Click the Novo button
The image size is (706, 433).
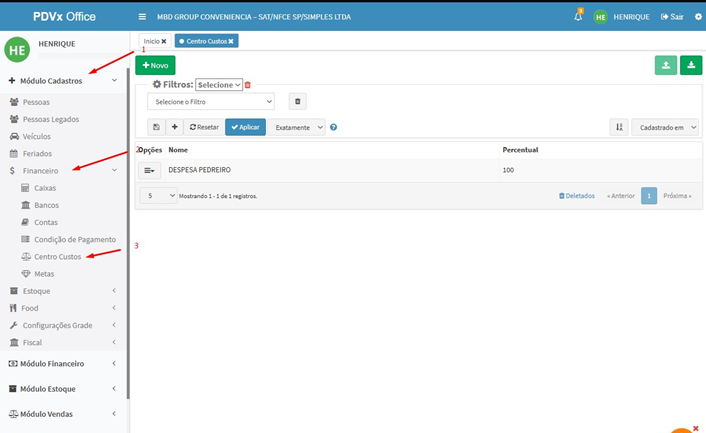(155, 65)
